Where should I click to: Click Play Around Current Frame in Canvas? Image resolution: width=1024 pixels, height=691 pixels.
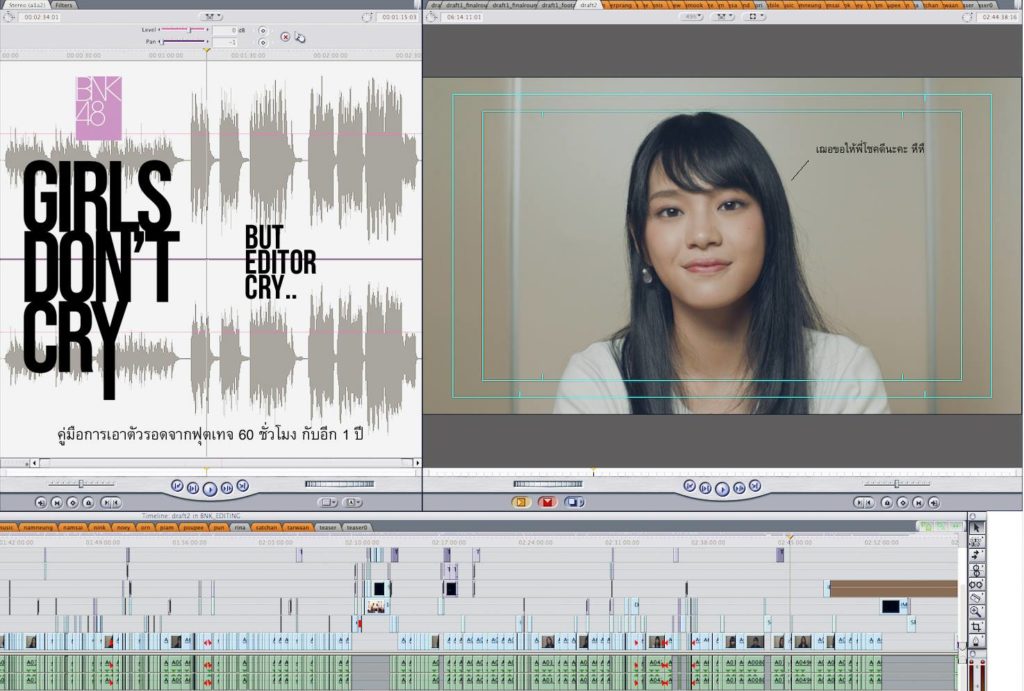point(739,488)
